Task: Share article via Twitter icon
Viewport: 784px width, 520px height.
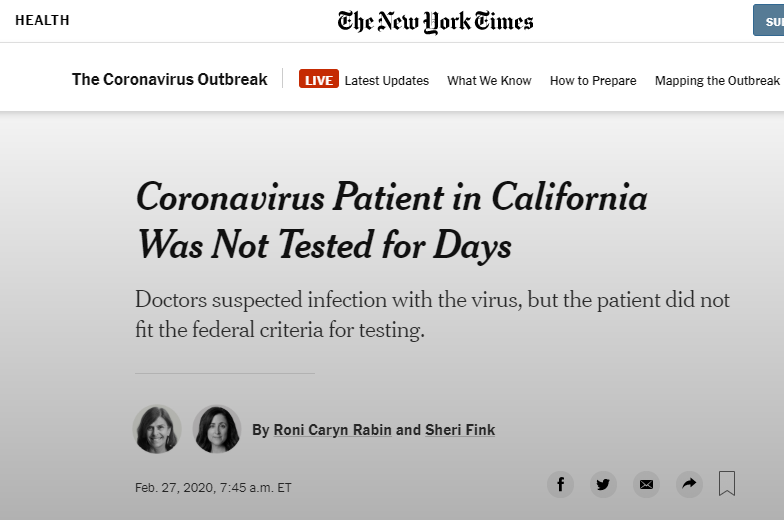Action: point(603,484)
